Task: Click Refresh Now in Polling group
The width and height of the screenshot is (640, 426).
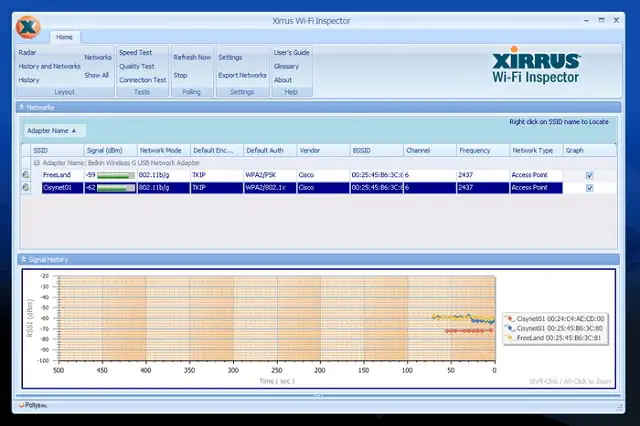Action: (191, 58)
